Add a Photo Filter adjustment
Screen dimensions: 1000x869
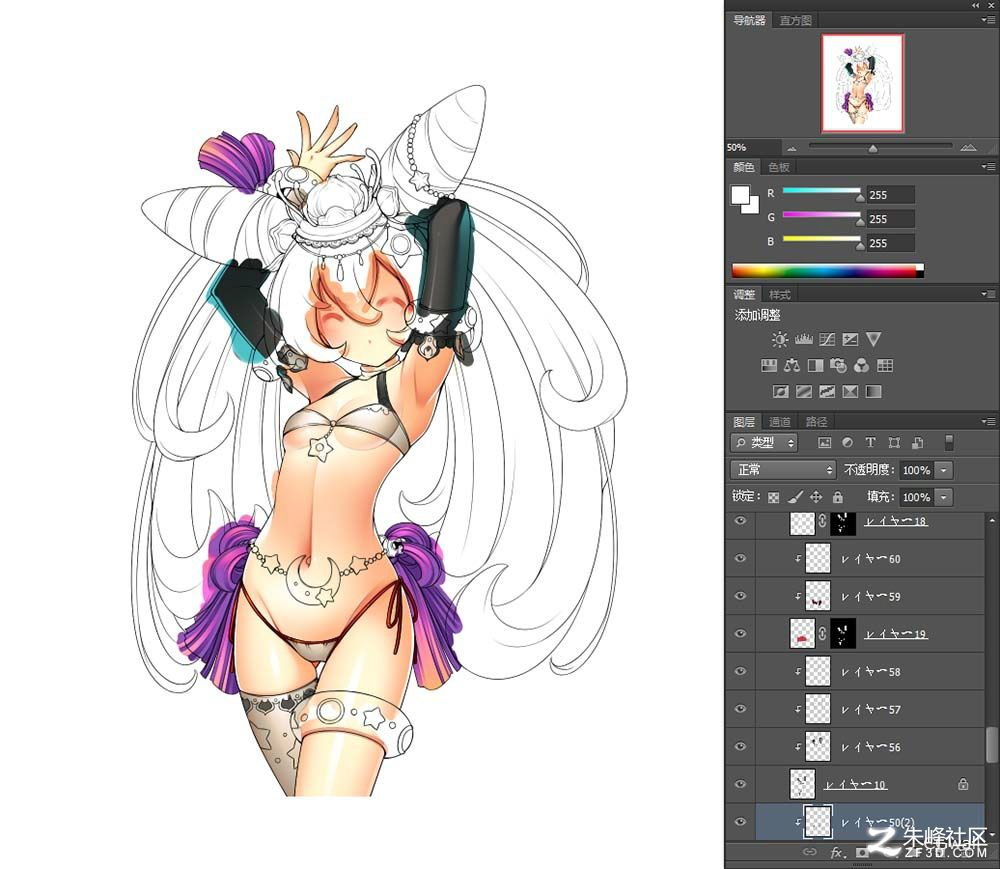tap(838, 365)
